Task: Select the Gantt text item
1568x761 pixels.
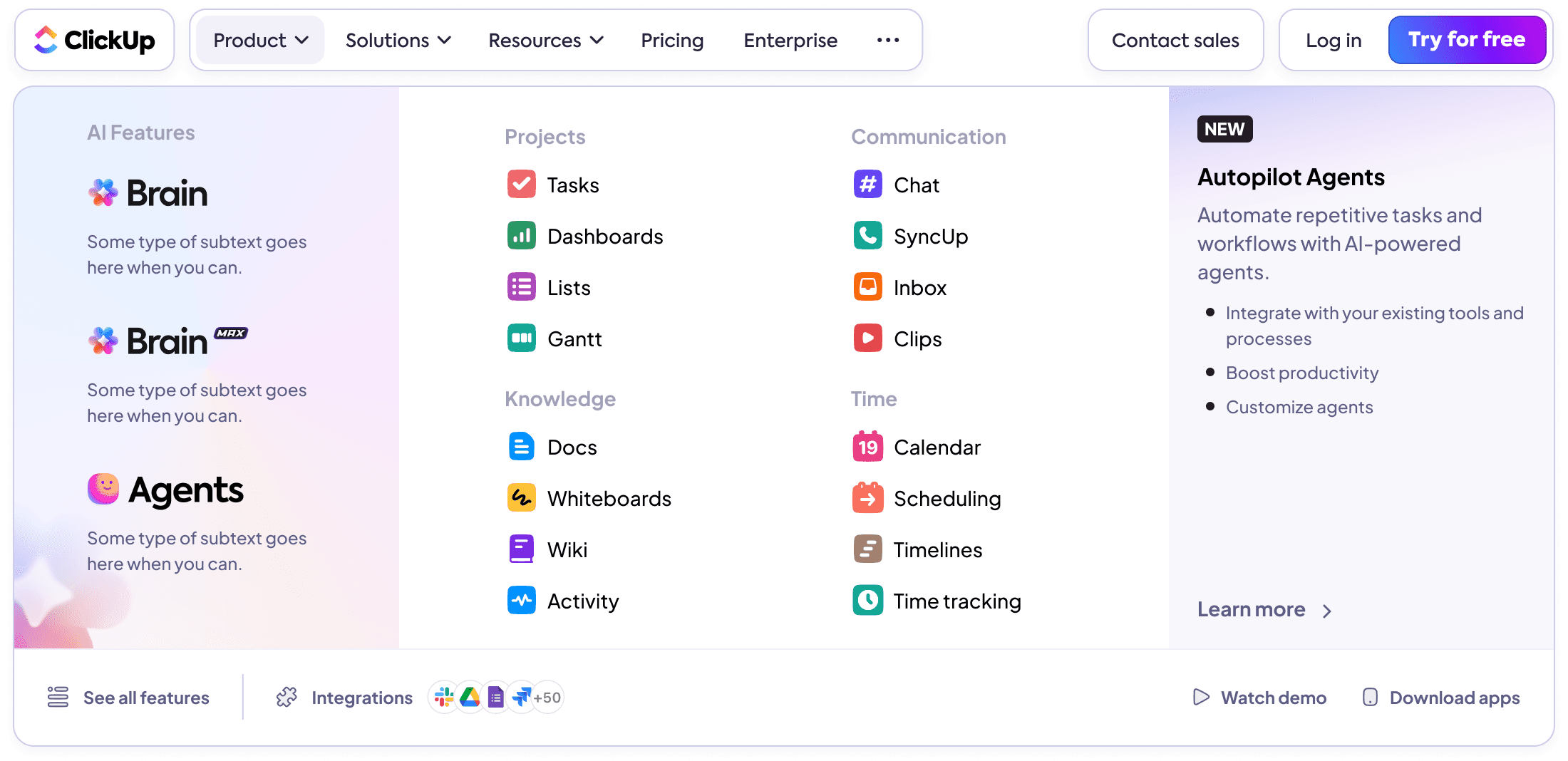Action: coord(574,338)
